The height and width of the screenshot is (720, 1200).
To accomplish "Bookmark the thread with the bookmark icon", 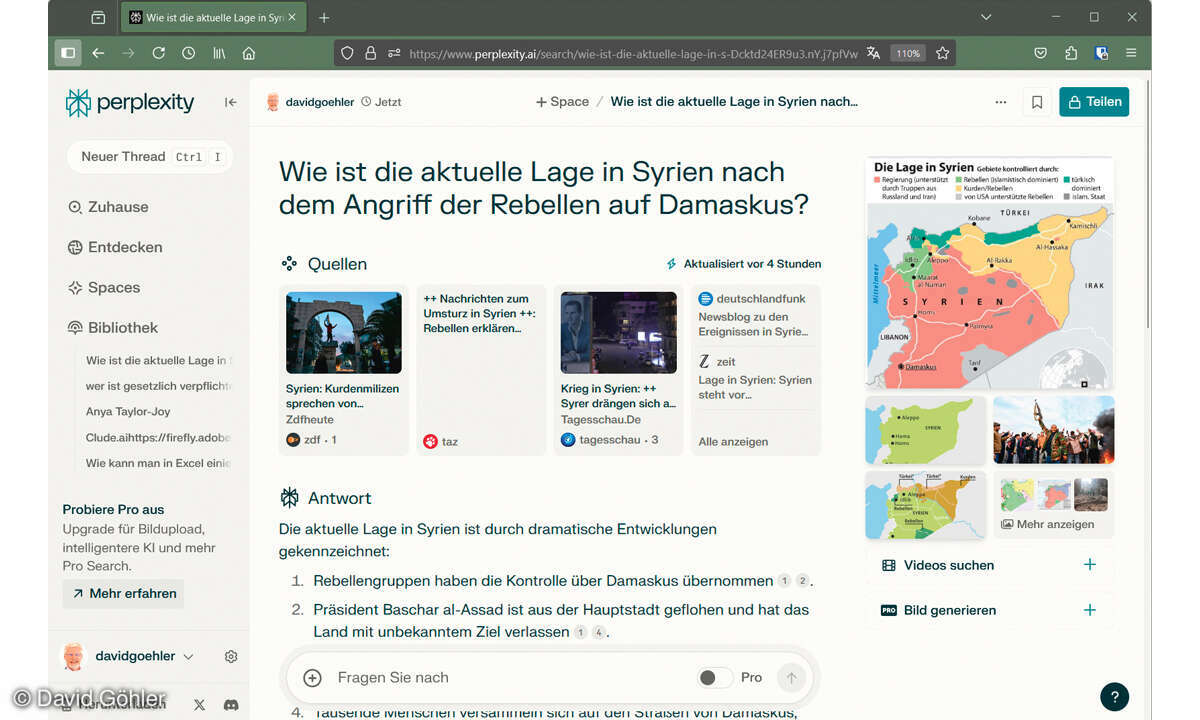I will click(1037, 102).
